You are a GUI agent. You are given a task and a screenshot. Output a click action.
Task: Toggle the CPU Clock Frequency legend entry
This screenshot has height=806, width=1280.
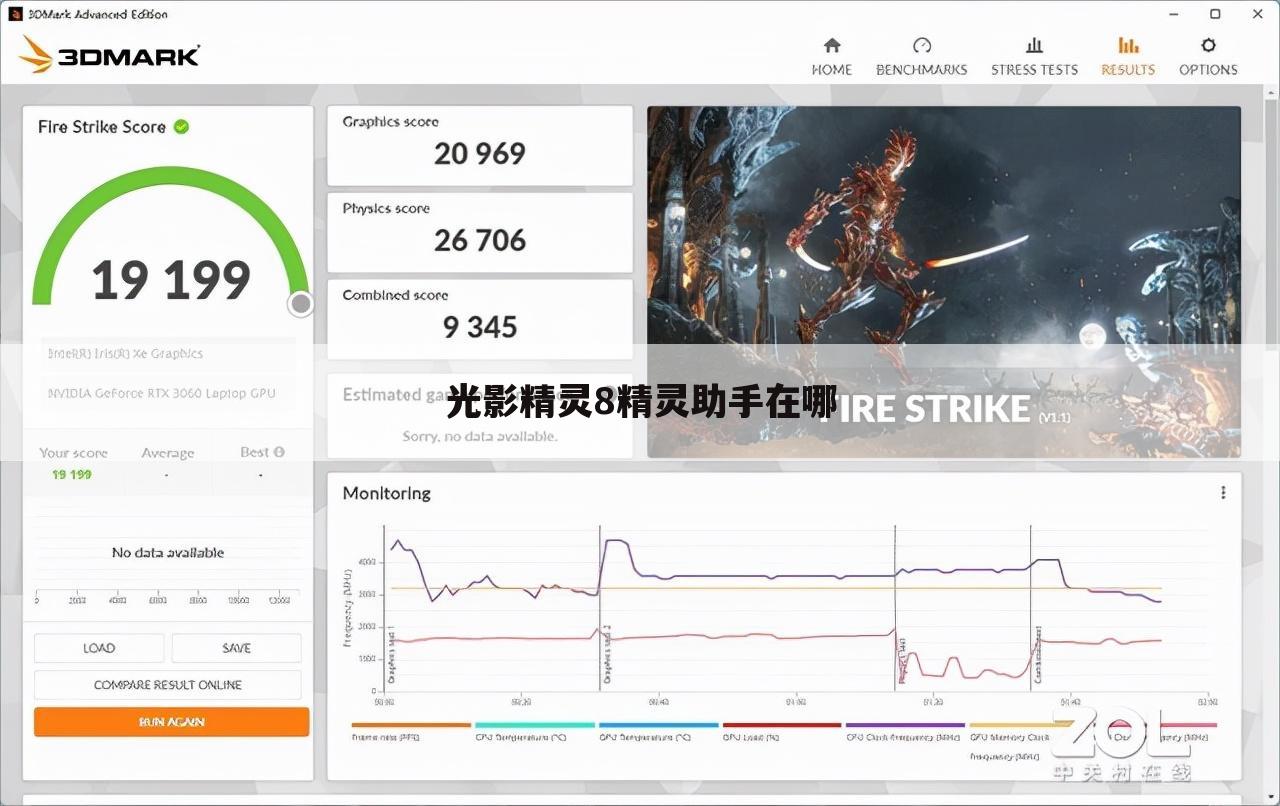coord(905,731)
